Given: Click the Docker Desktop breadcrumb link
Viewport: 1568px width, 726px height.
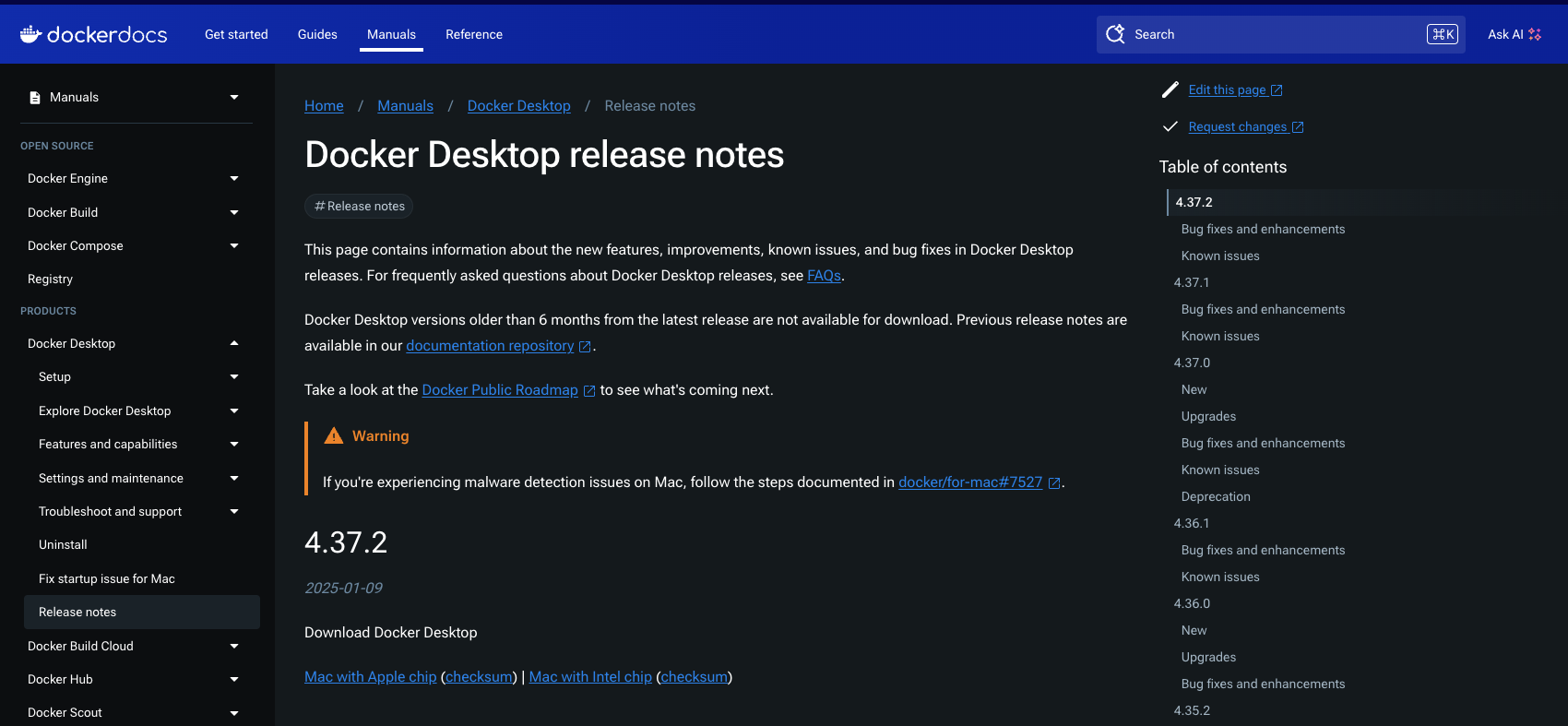Looking at the screenshot, I should click(519, 106).
